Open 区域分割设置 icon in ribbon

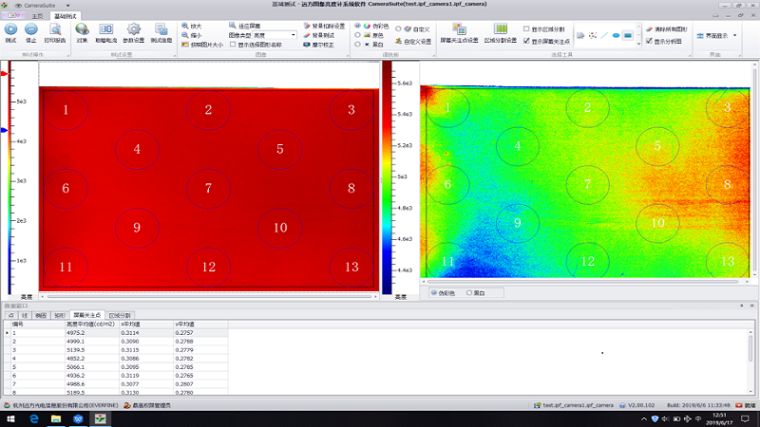pos(500,30)
